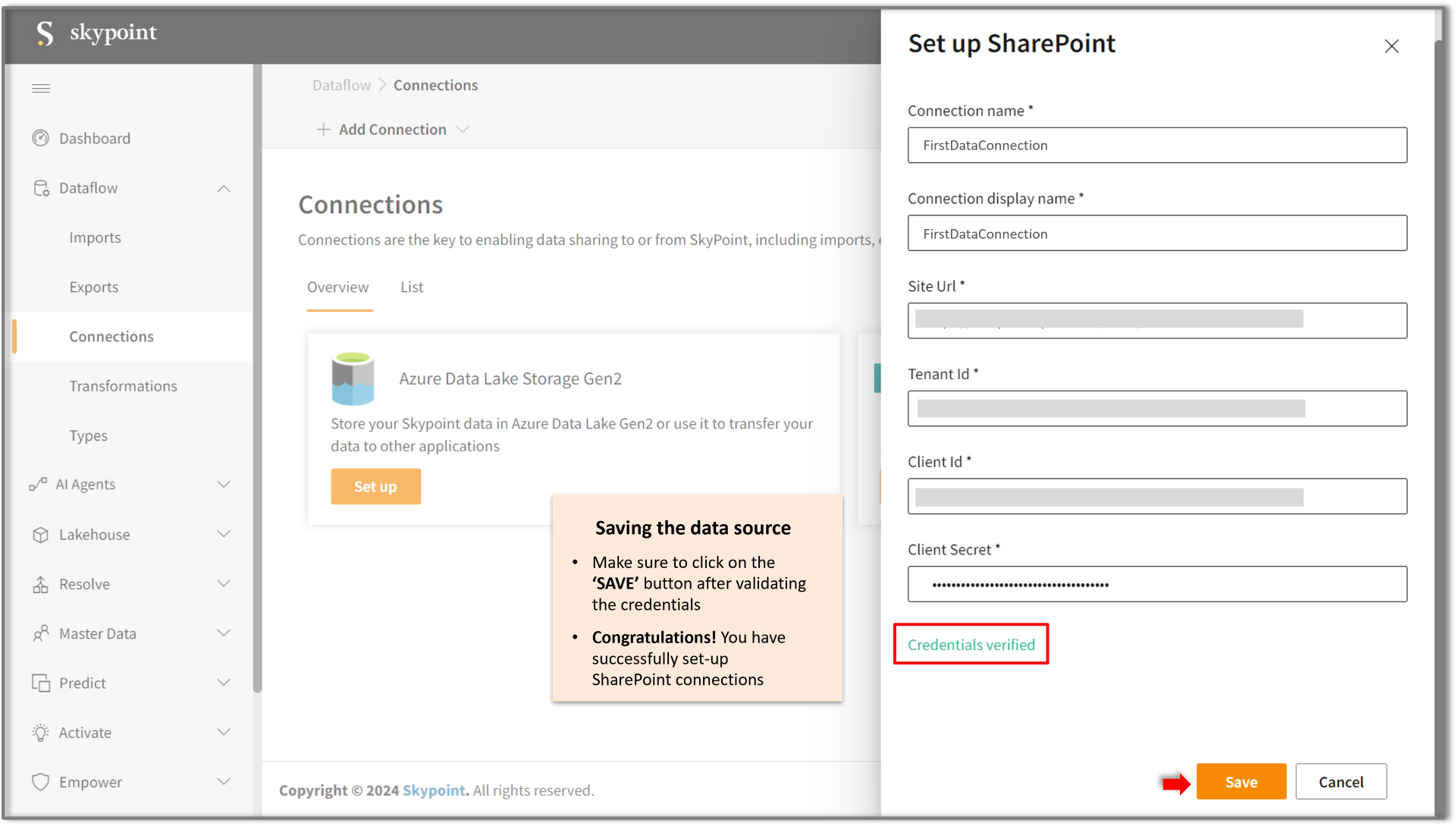1456x826 pixels.
Task: Expand the AI Agents section chevron
Action: coord(224,484)
